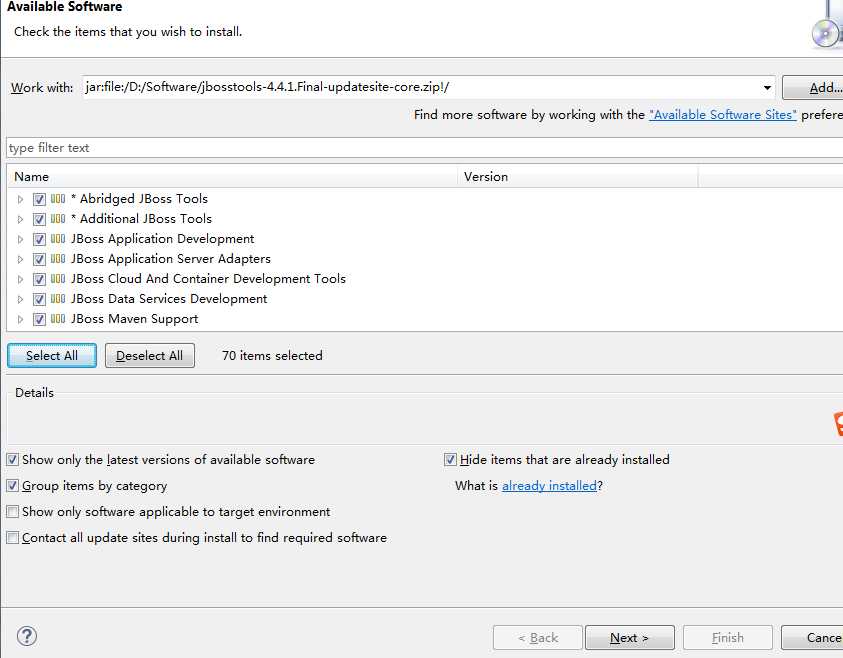The width and height of the screenshot is (843, 658).
Task: Open the Work with dropdown list
Action: [767, 88]
